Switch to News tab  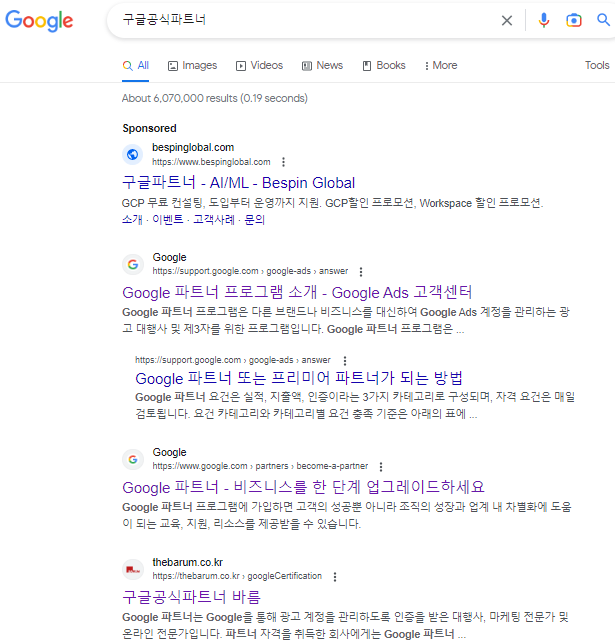322,65
